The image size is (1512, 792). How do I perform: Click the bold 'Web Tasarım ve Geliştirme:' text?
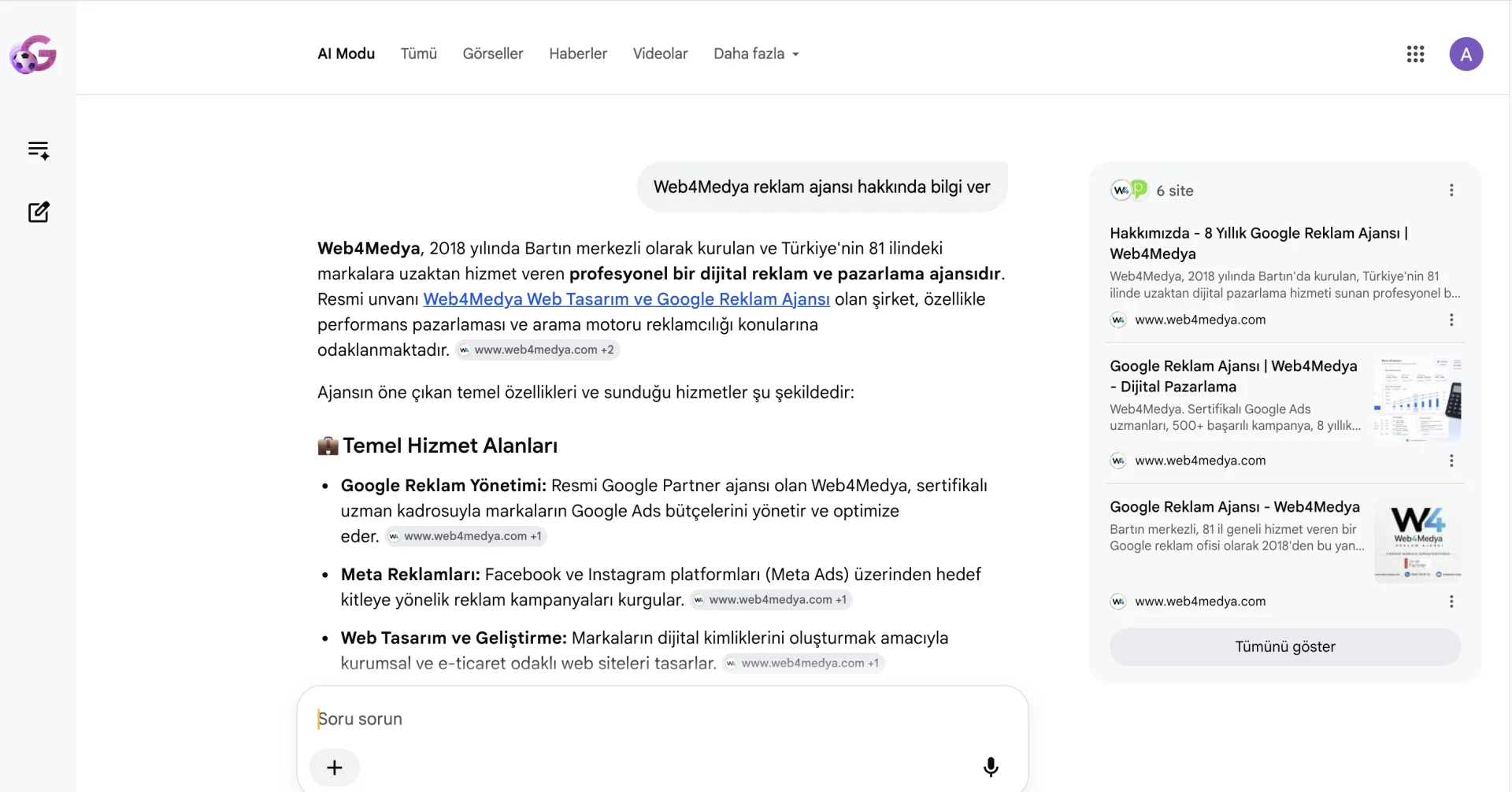click(x=454, y=638)
